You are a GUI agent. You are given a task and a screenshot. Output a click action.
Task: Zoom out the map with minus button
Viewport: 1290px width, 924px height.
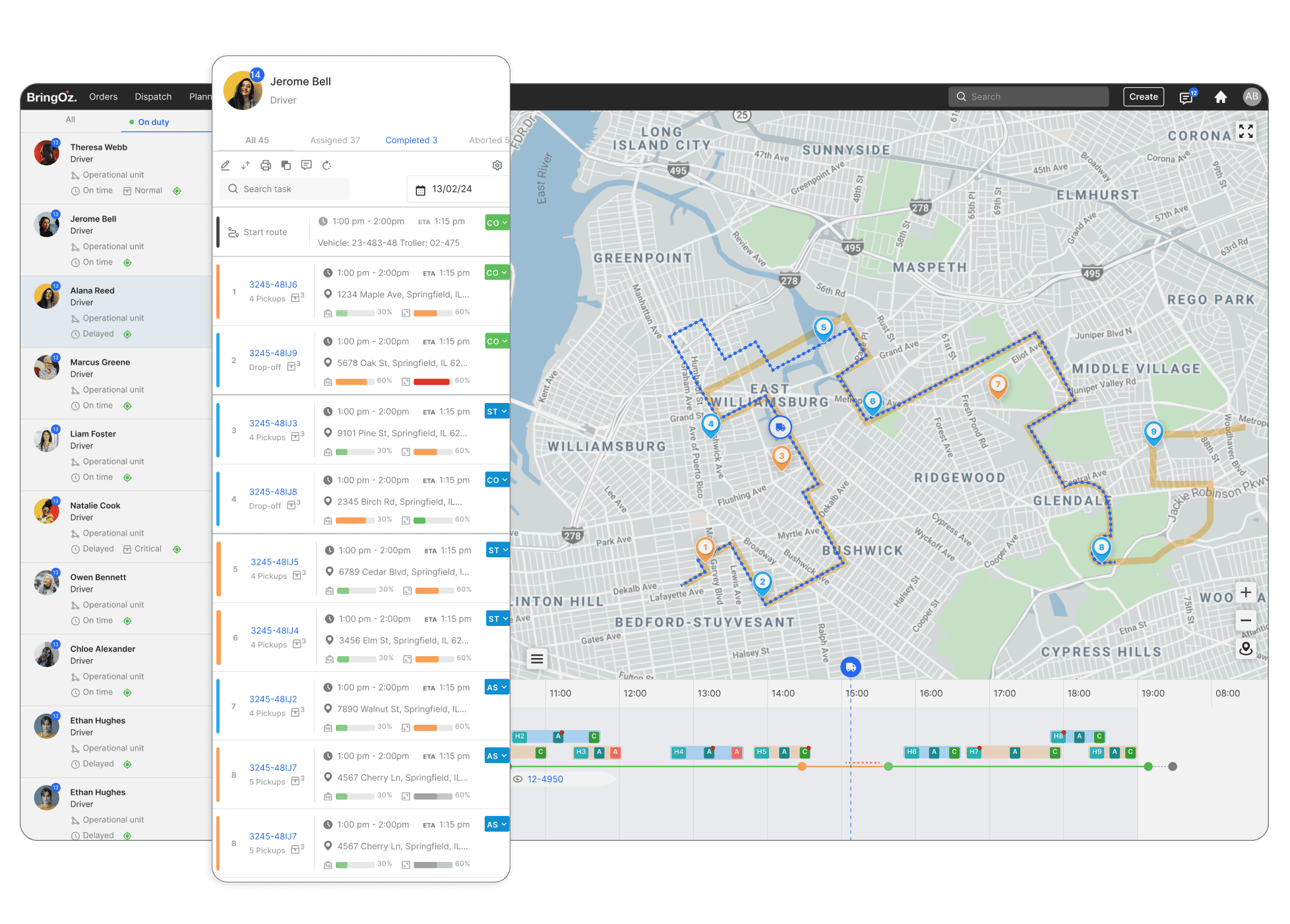pyautogui.click(x=1246, y=620)
